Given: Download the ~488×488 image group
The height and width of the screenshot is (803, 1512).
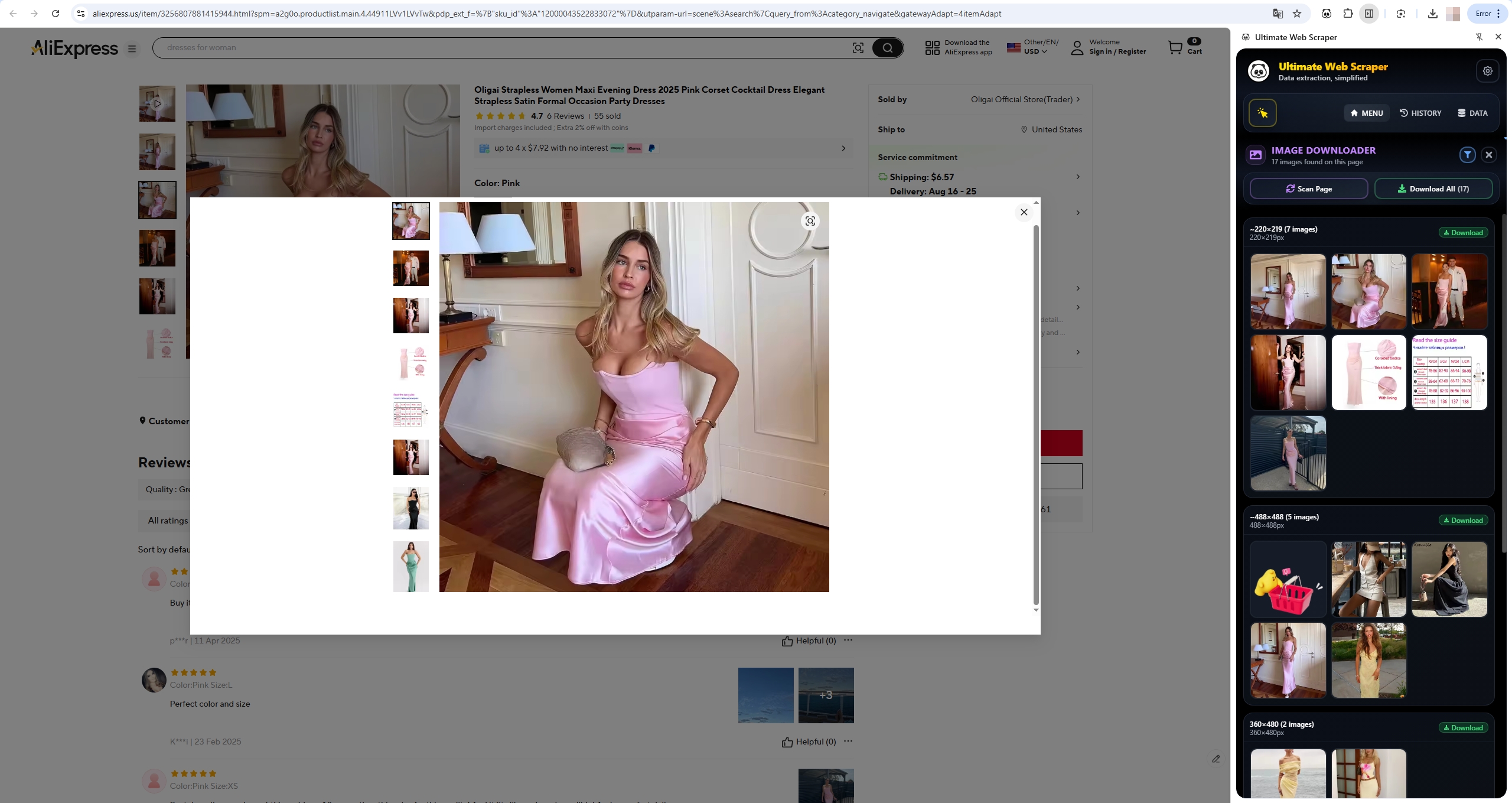Looking at the screenshot, I should click(1463, 521).
